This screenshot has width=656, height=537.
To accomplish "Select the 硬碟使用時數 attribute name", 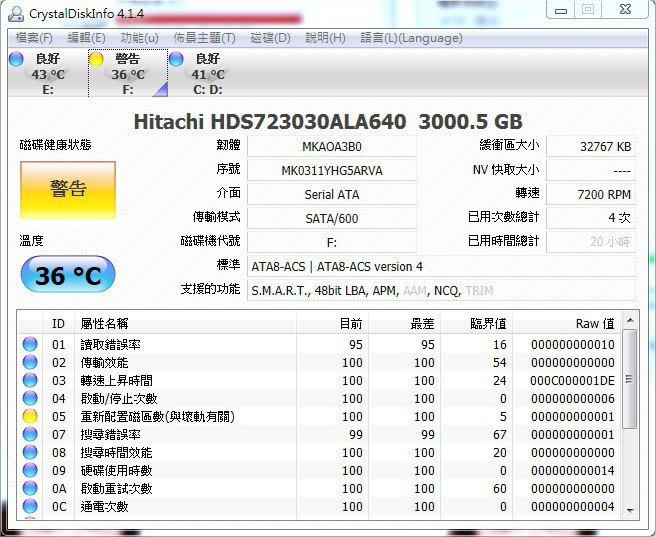I will [116, 471].
